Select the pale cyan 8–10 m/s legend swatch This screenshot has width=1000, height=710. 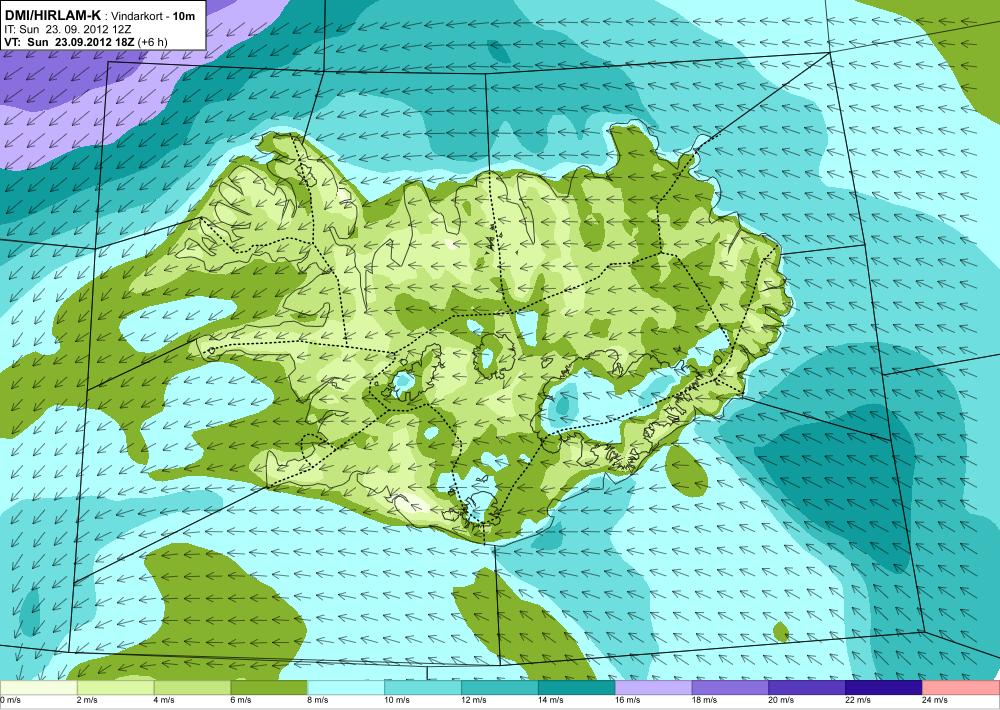coord(346,688)
